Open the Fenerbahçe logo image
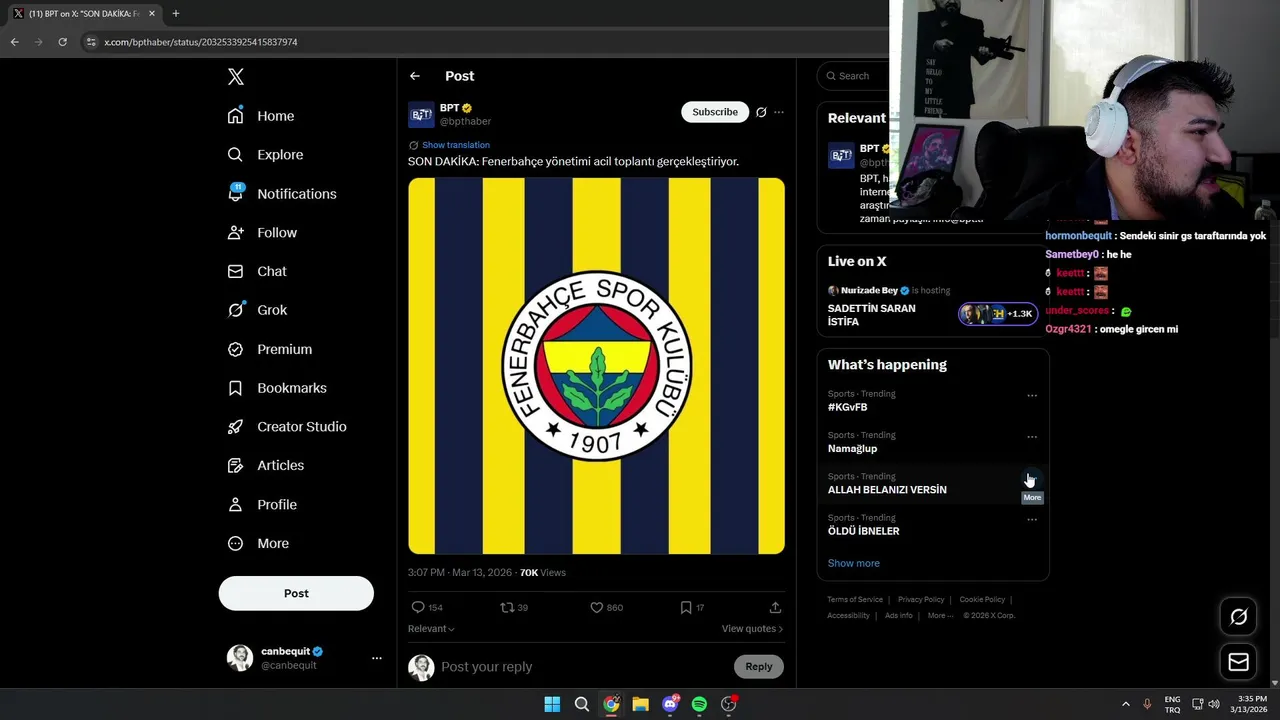1280x720 pixels. (x=596, y=366)
